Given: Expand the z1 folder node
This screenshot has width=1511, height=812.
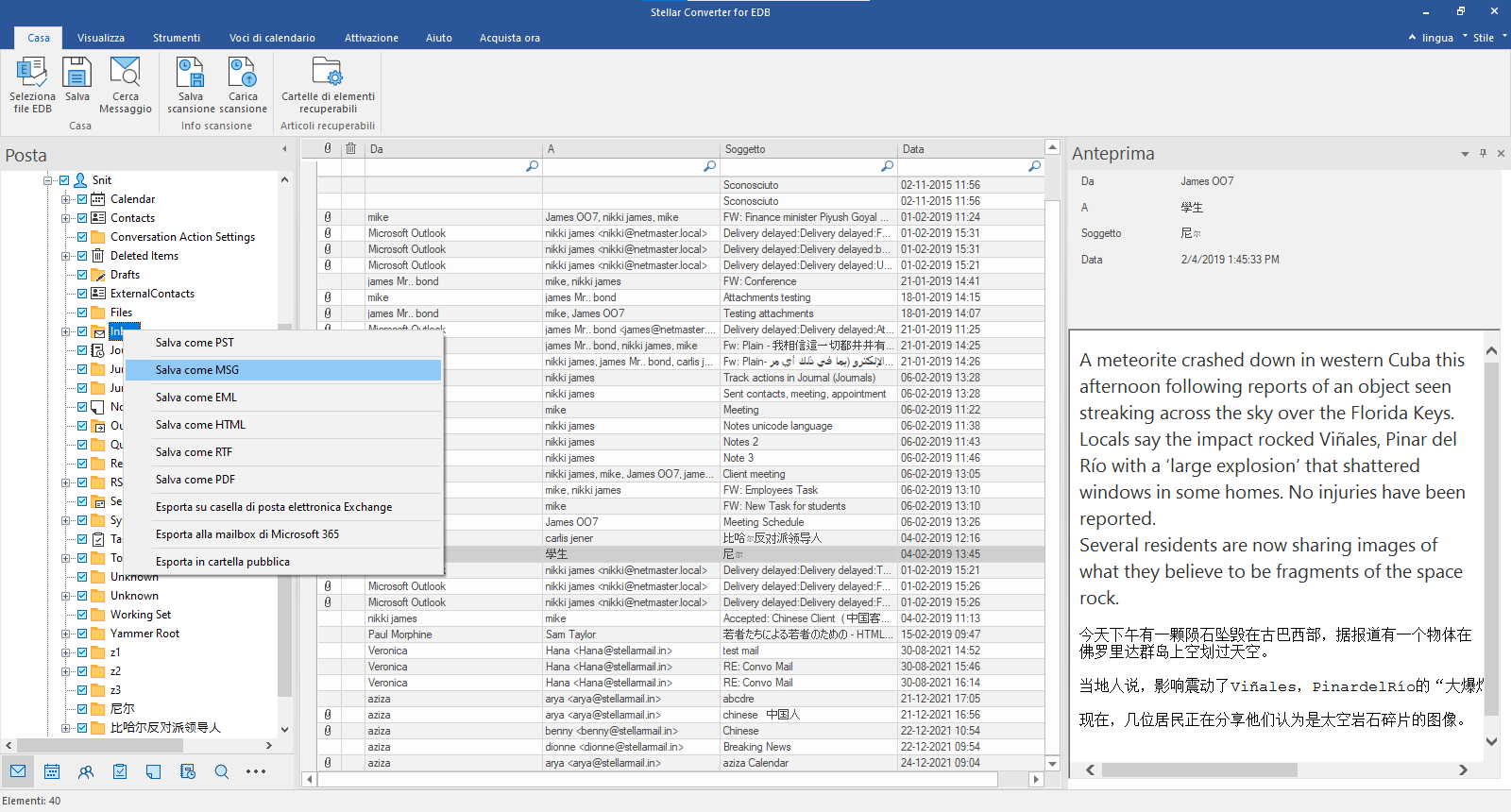Looking at the screenshot, I should (65, 652).
